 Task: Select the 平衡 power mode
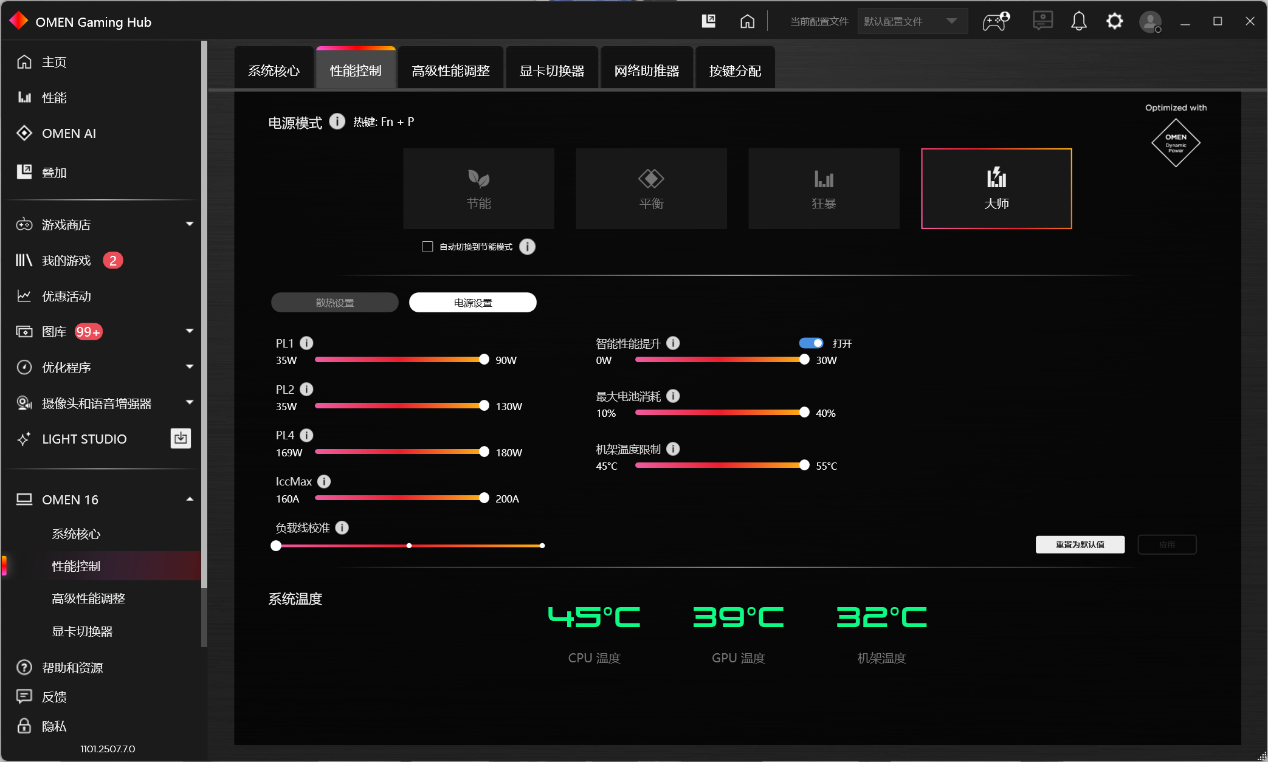[651, 188]
